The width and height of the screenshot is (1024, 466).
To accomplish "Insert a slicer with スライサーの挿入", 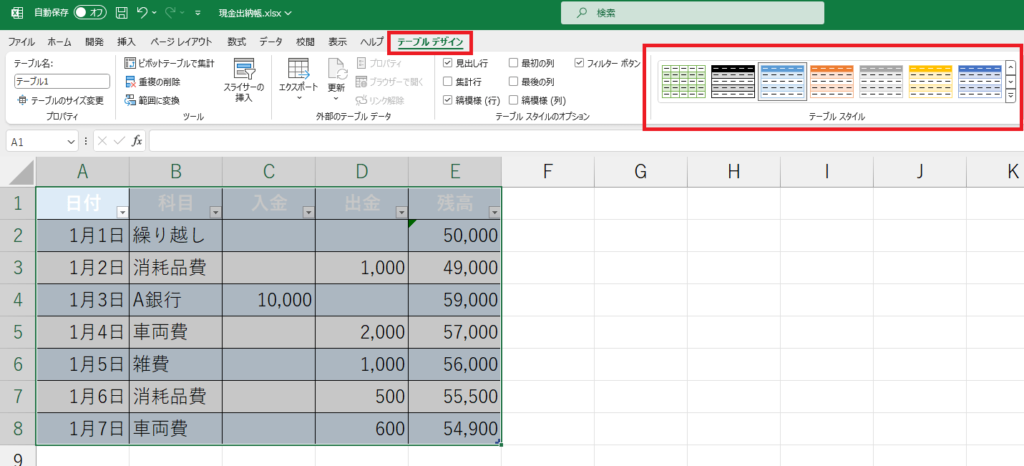I will click(x=243, y=79).
